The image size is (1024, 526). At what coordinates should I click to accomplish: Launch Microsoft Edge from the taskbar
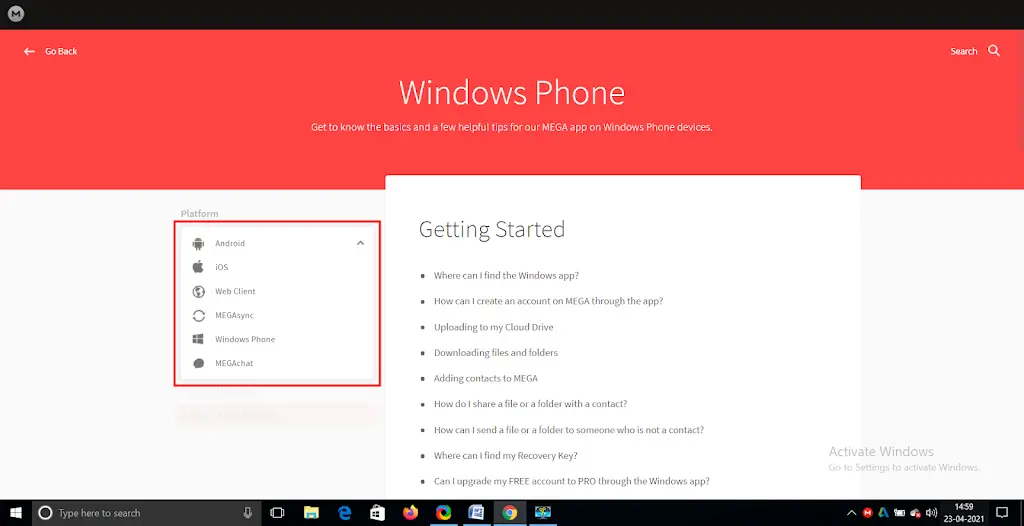tap(344, 513)
